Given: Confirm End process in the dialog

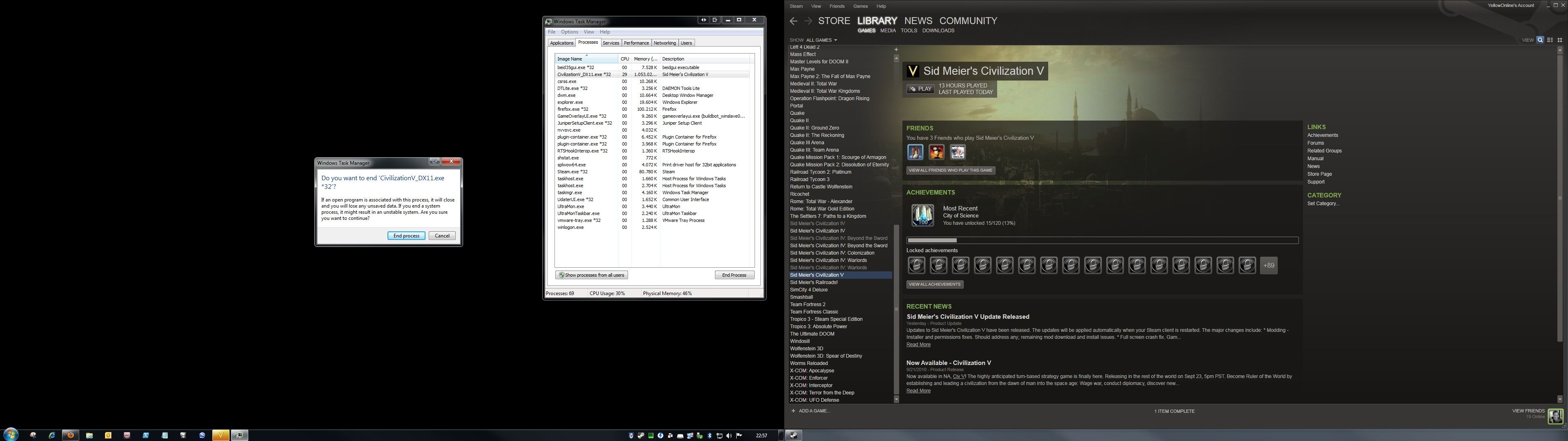Looking at the screenshot, I should point(406,236).
